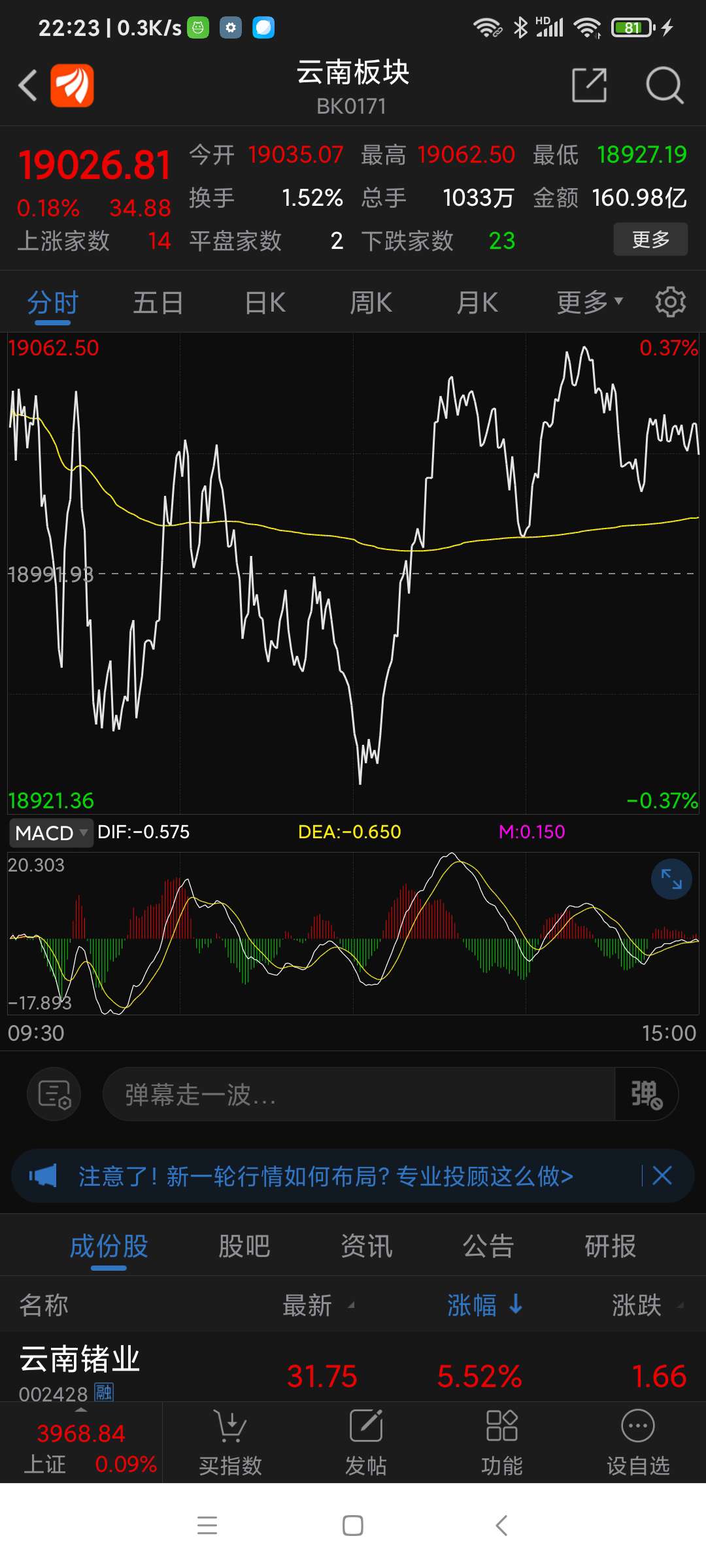Toggle the 弹 barrage switch

(646, 1094)
